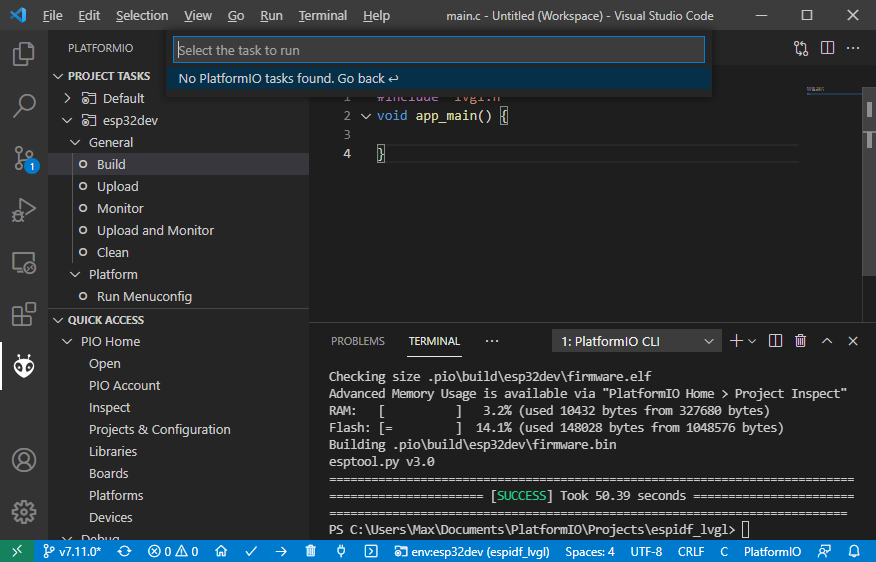This screenshot has width=876, height=562.
Task: Open notifications bell in status bar
Action: coord(854,551)
